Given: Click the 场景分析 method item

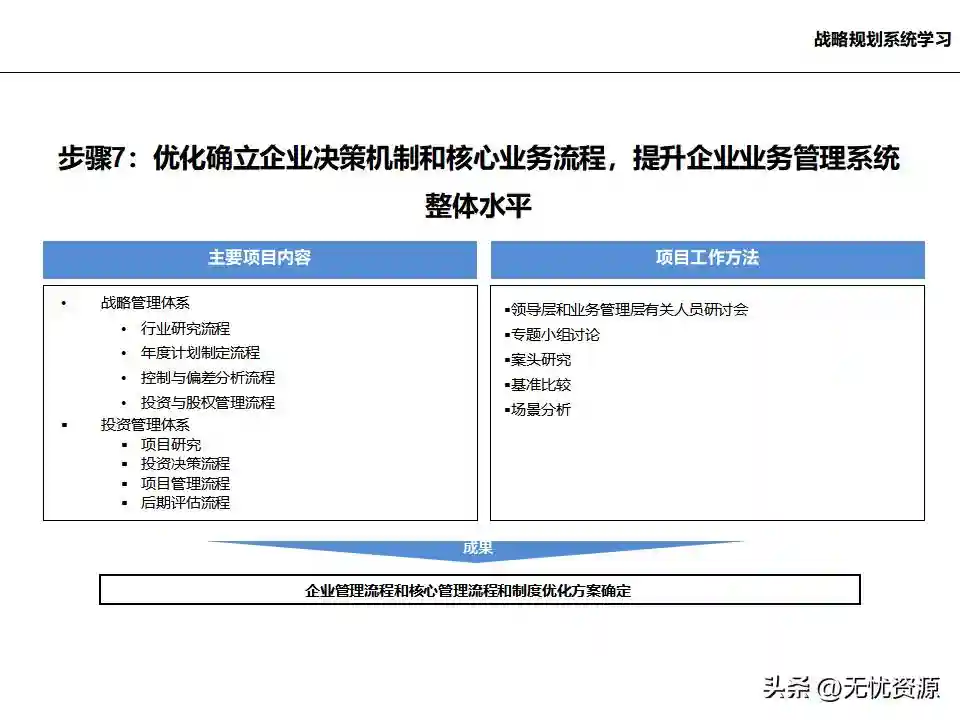Looking at the screenshot, I should (x=541, y=410).
